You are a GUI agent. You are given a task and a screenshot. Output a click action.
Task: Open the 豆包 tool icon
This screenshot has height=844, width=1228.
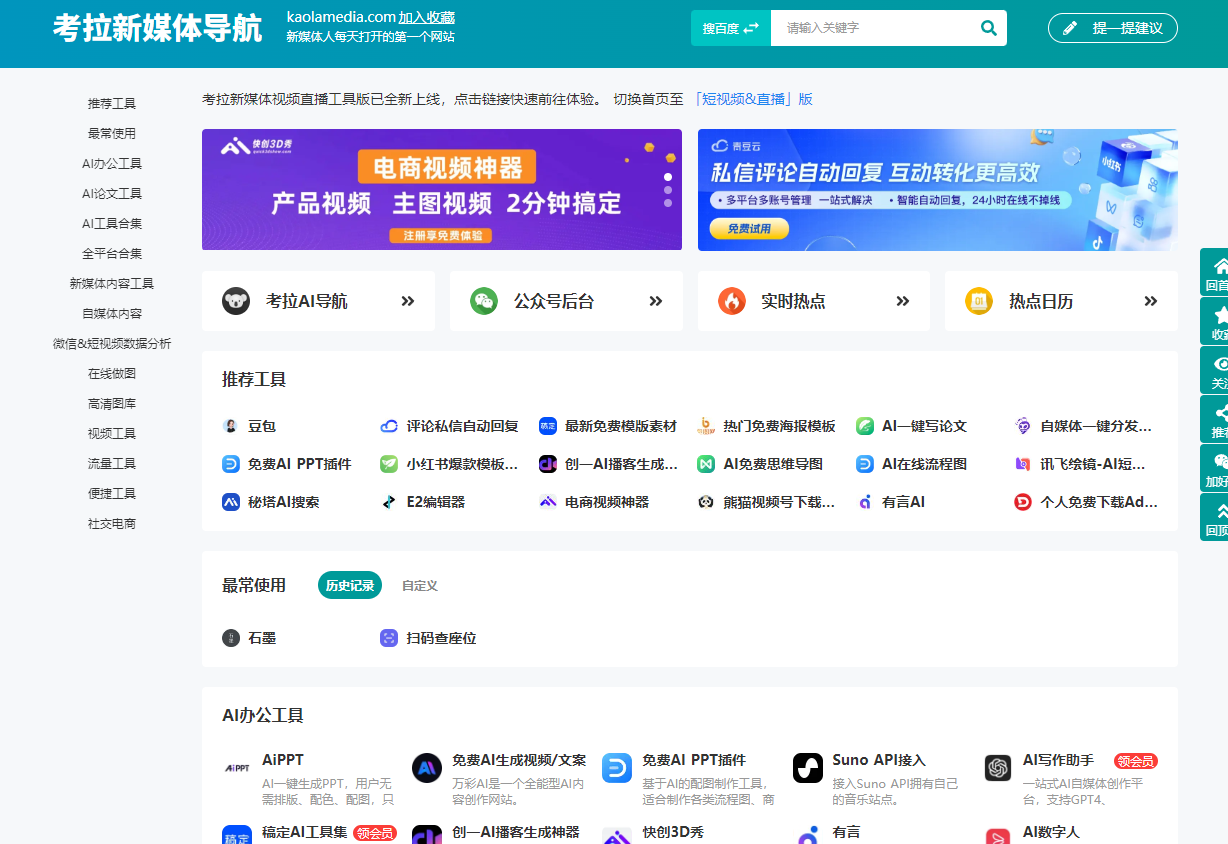click(230, 425)
